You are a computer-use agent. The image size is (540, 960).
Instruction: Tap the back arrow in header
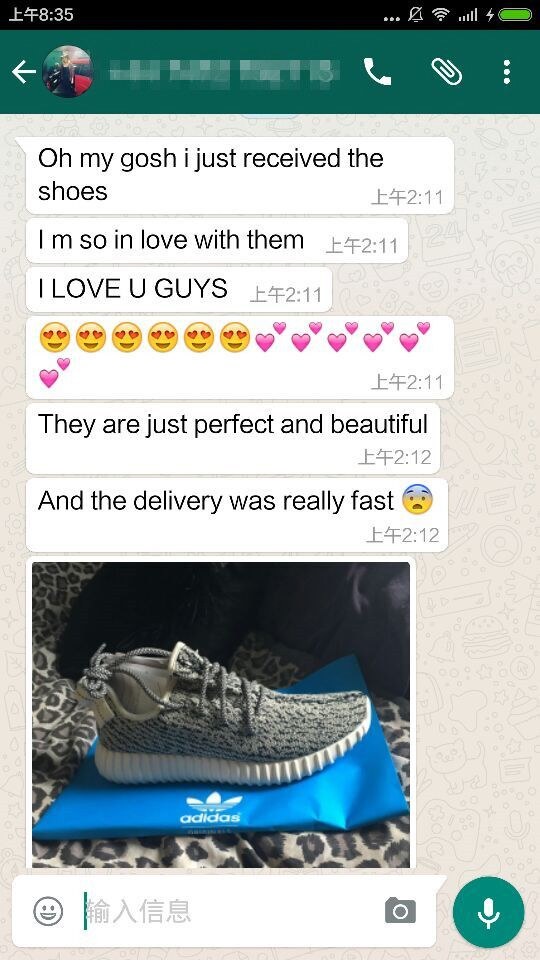(x=24, y=72)
